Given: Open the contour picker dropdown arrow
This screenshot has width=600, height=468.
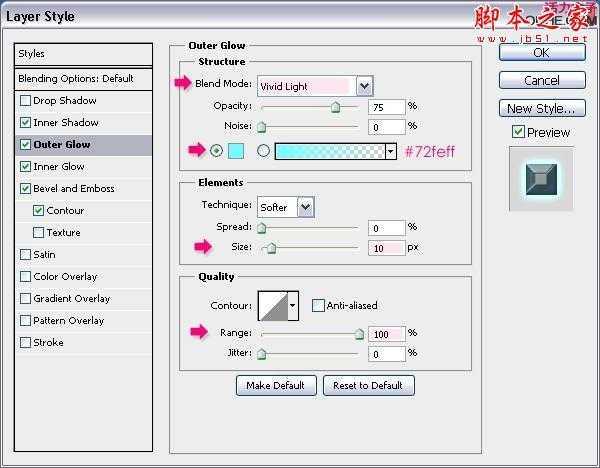Looking at the screenshot, I should point(293,304).
